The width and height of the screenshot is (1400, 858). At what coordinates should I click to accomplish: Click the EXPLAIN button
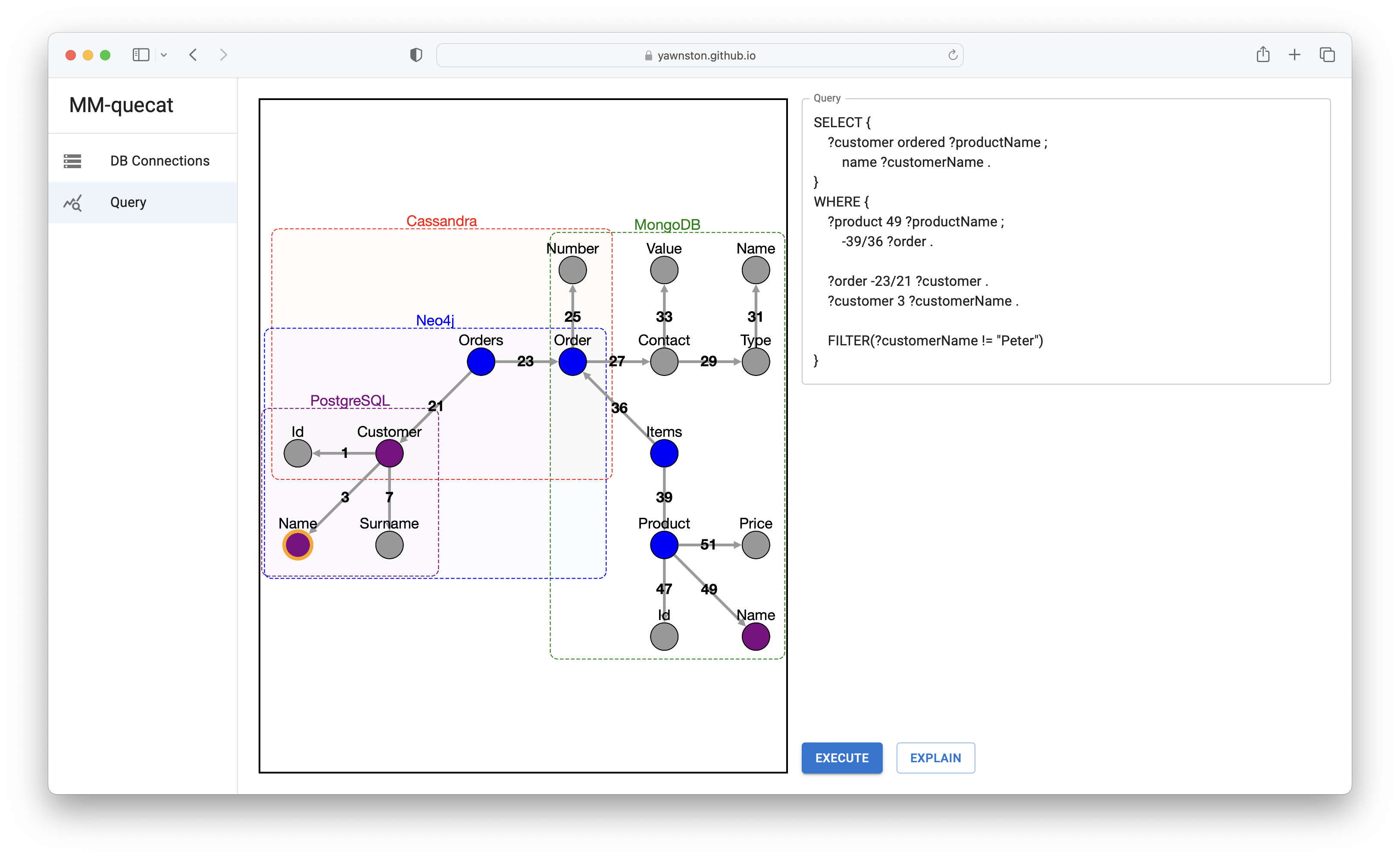[x=935, y=758]
